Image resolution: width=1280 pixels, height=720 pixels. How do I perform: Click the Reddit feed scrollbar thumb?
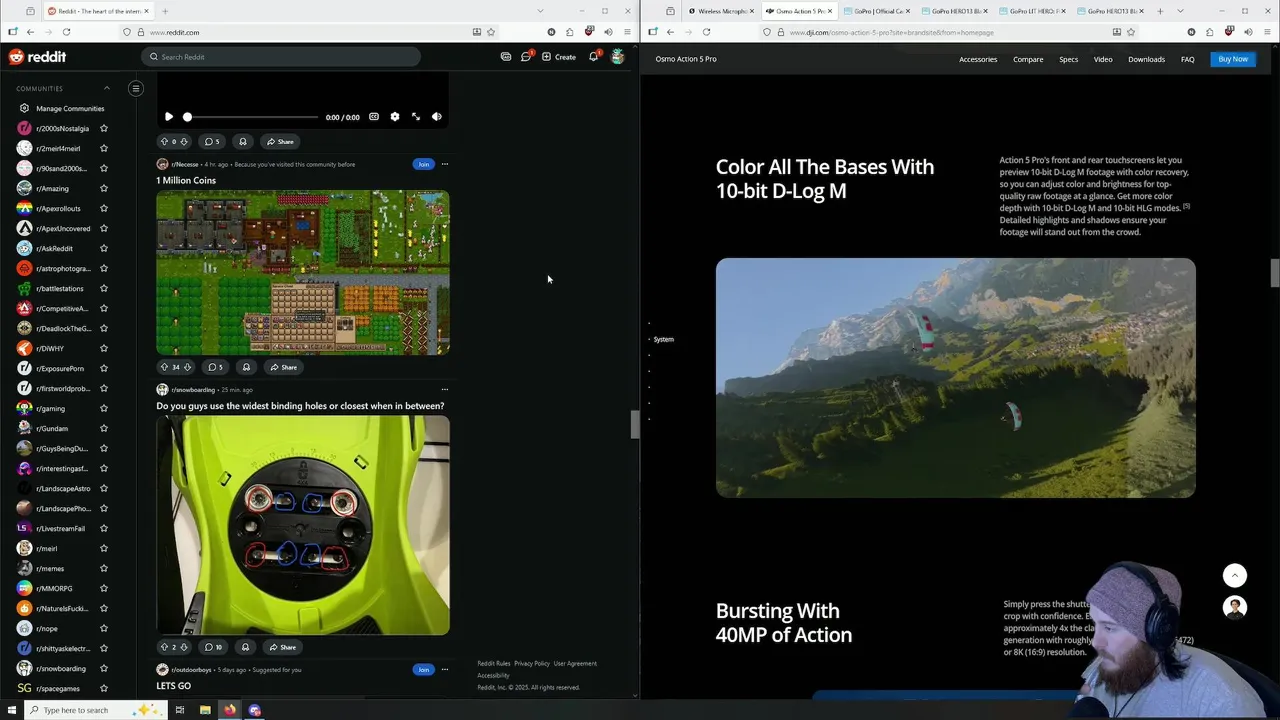click(634, 424)
